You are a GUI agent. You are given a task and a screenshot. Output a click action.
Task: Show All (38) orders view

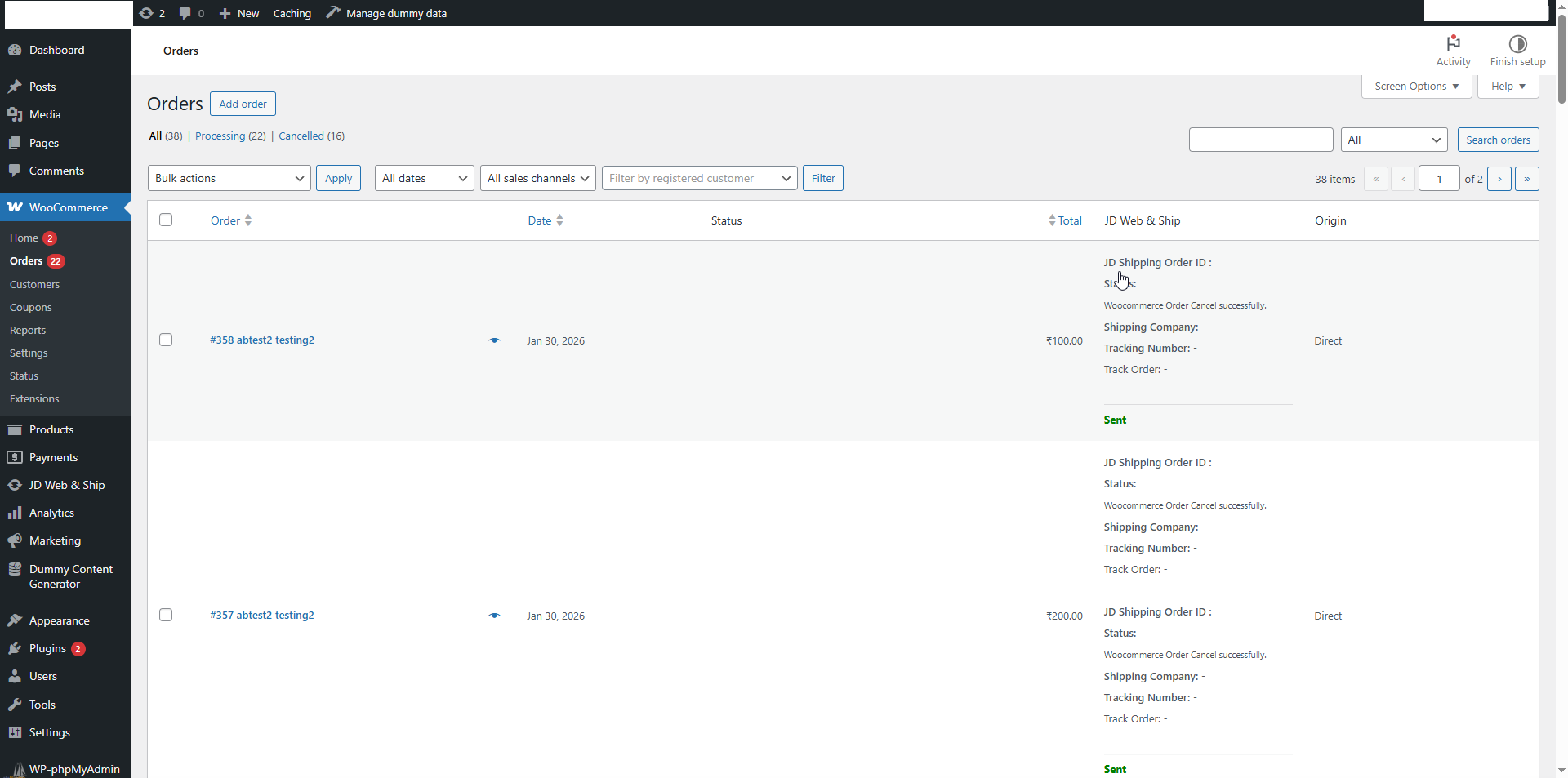(x=166, y=136)
